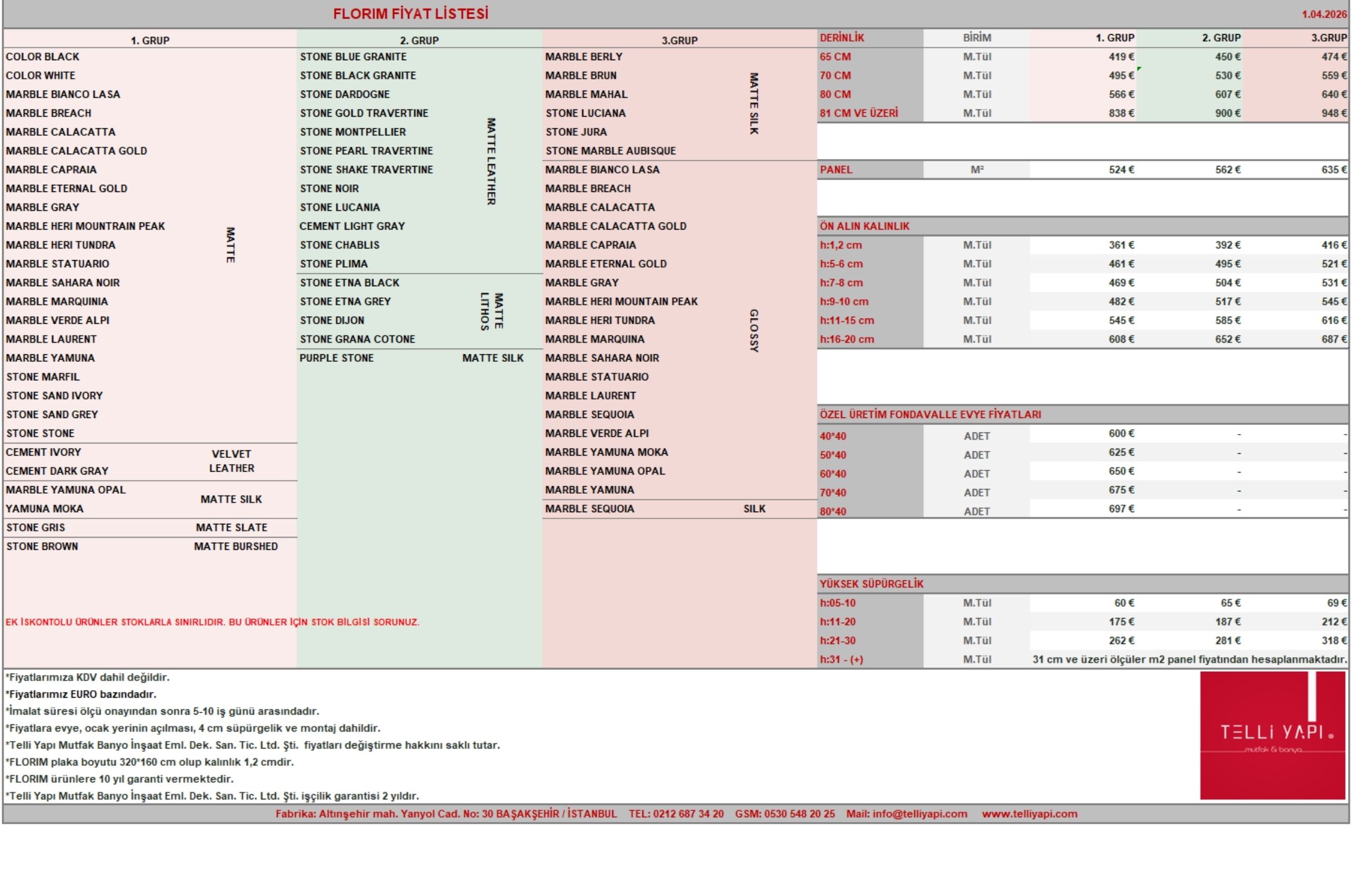Select "MARBLE YAMUNA MOKA" in group 3
The image size is (1352, 896).
tap(606, 452)
